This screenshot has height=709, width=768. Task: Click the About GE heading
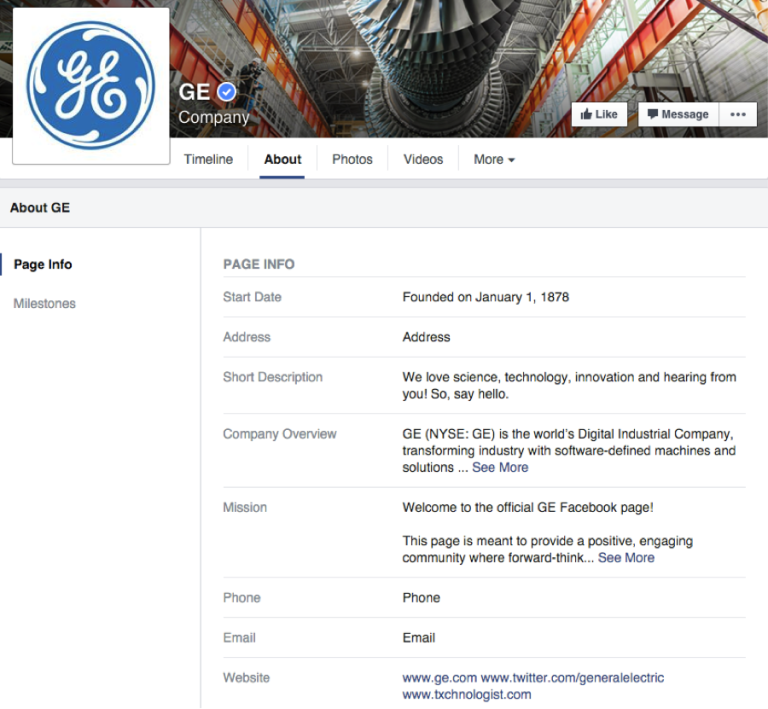(x=40, y=208)
